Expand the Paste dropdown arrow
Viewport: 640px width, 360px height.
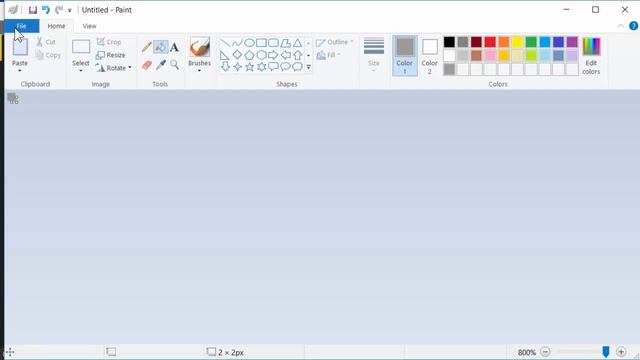(x=20, y=71)
